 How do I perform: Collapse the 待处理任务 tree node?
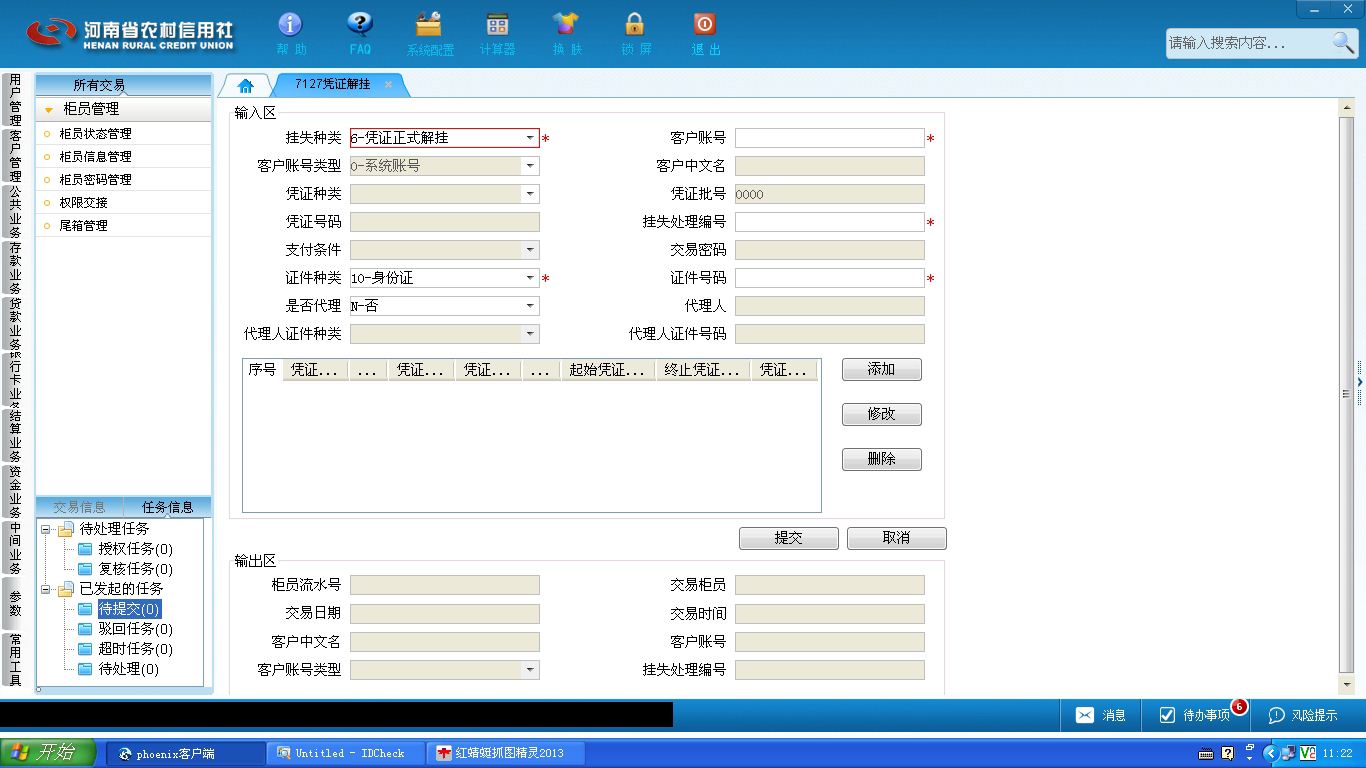point(46,529)
